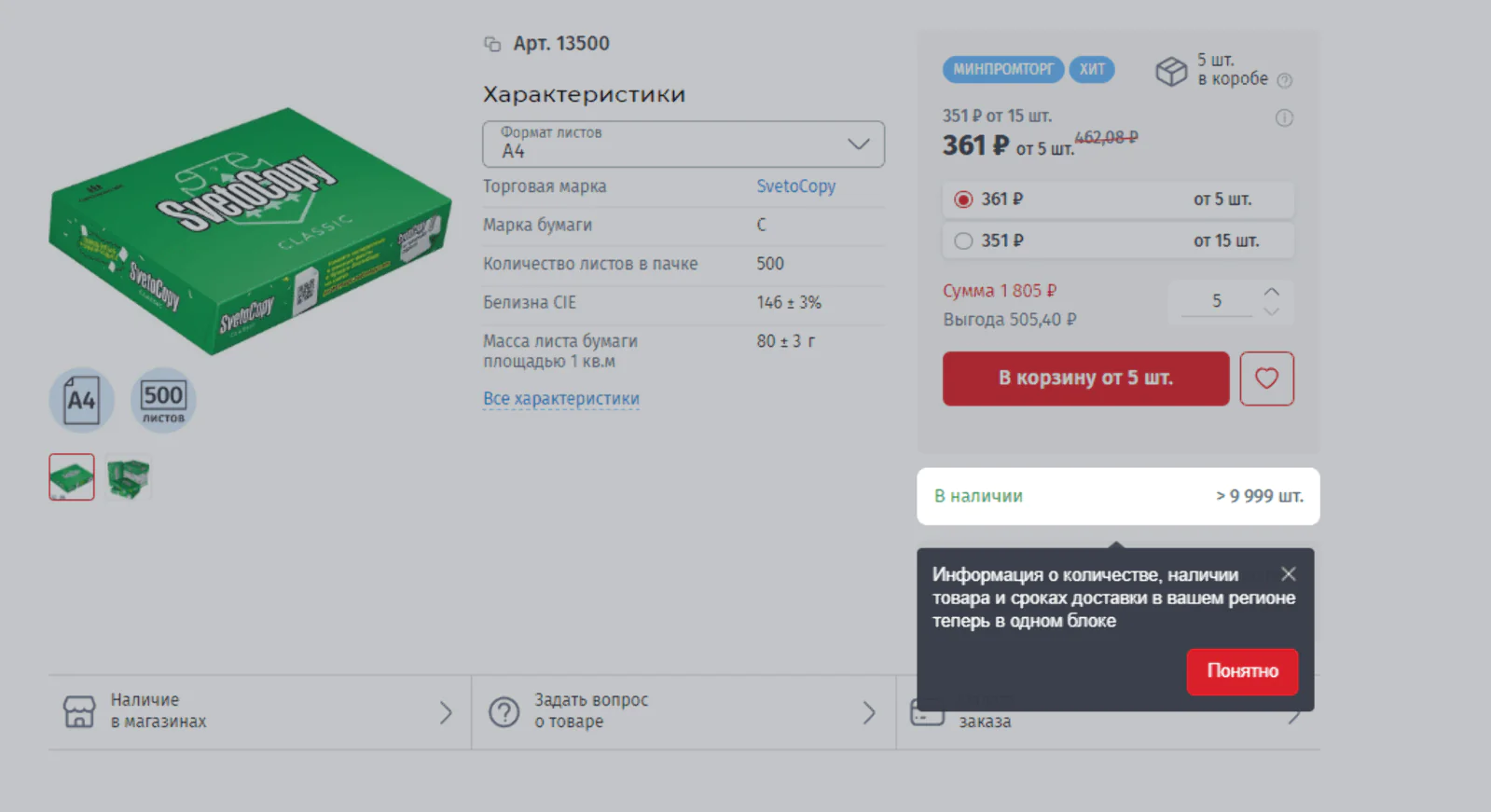Expand Наличие в магазинах chevron
1491x812 pixels.
(x=446, y=713)
